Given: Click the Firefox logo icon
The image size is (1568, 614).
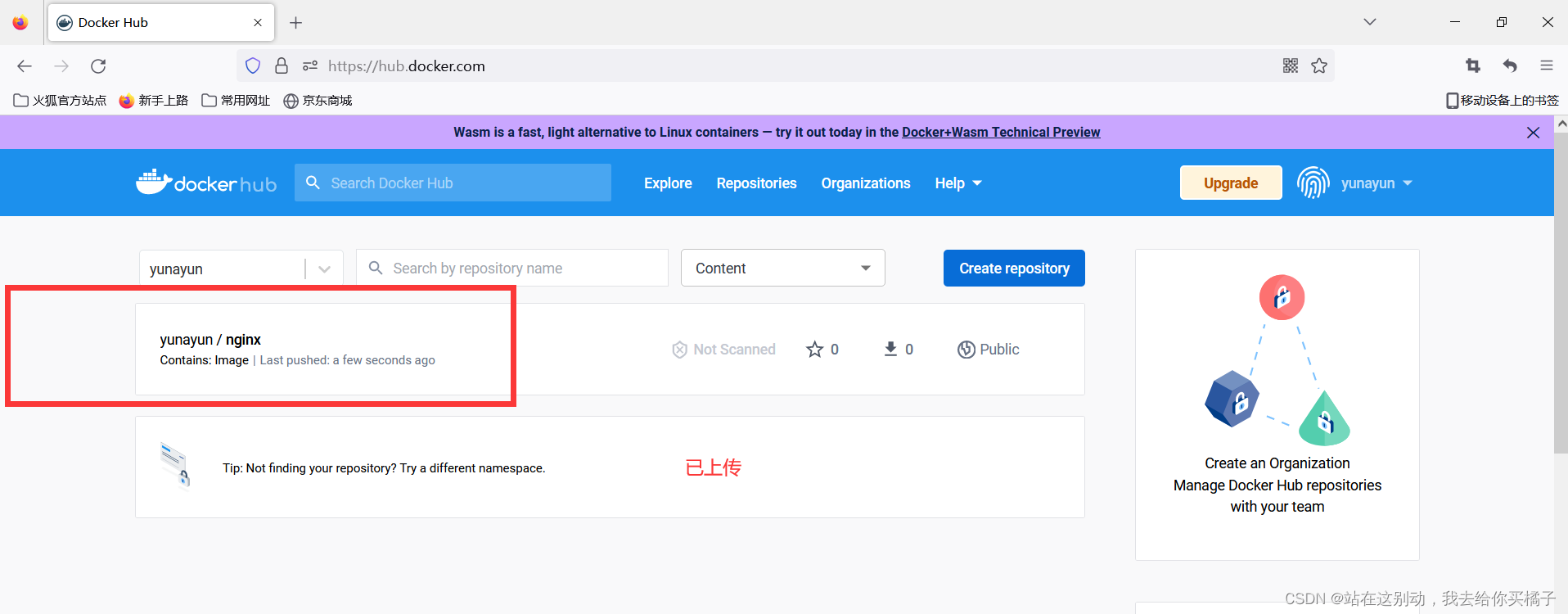Looking at the screenshot, I should point(20,22).
